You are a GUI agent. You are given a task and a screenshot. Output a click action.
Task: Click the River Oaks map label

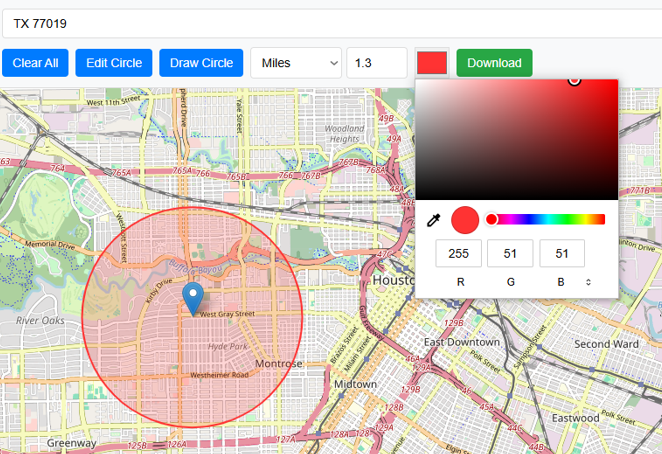click(x=41, y=321)
